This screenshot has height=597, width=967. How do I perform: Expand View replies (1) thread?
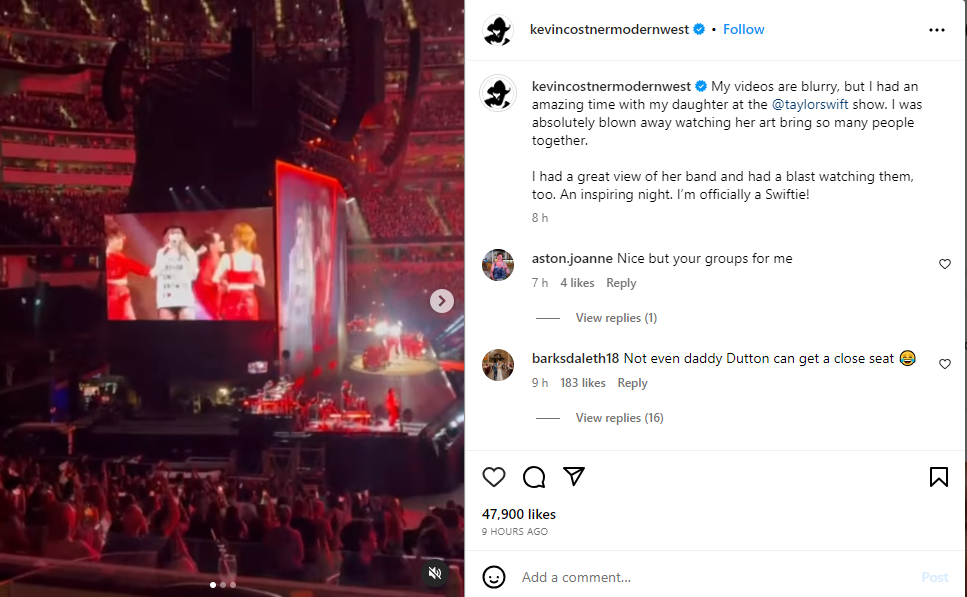[616, 318]
